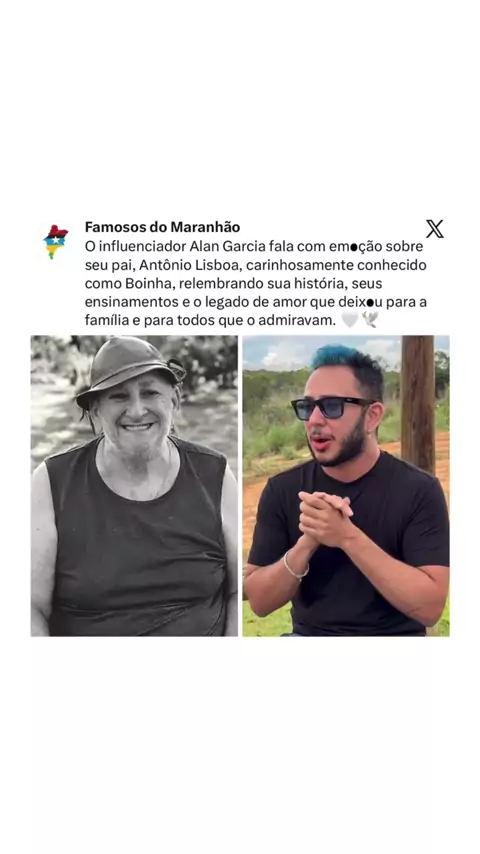
Task: Open the color photo of man with sunglasses
Action: click(x=346, y=485)
